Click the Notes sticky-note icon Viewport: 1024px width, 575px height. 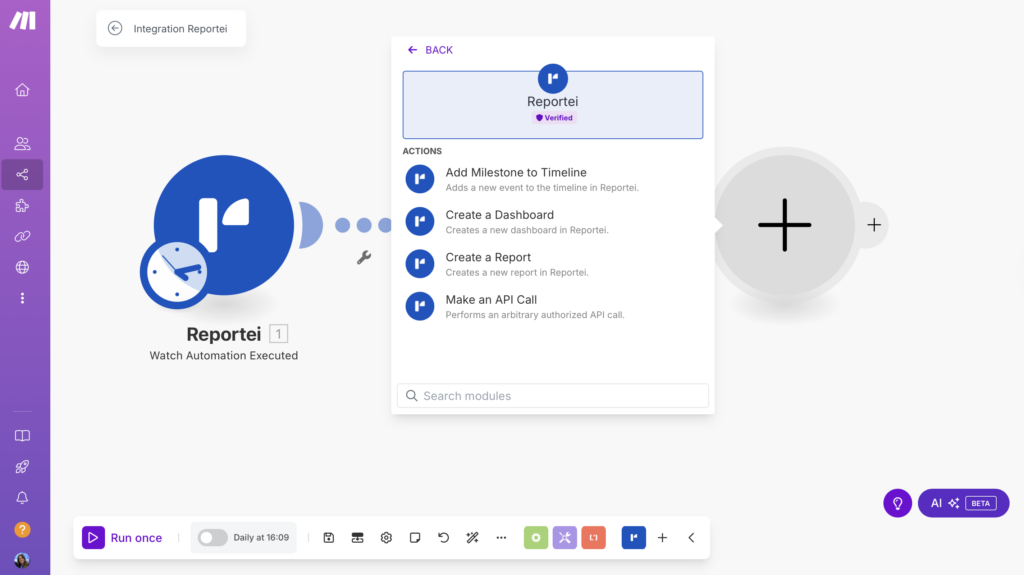tap(415, 538)
